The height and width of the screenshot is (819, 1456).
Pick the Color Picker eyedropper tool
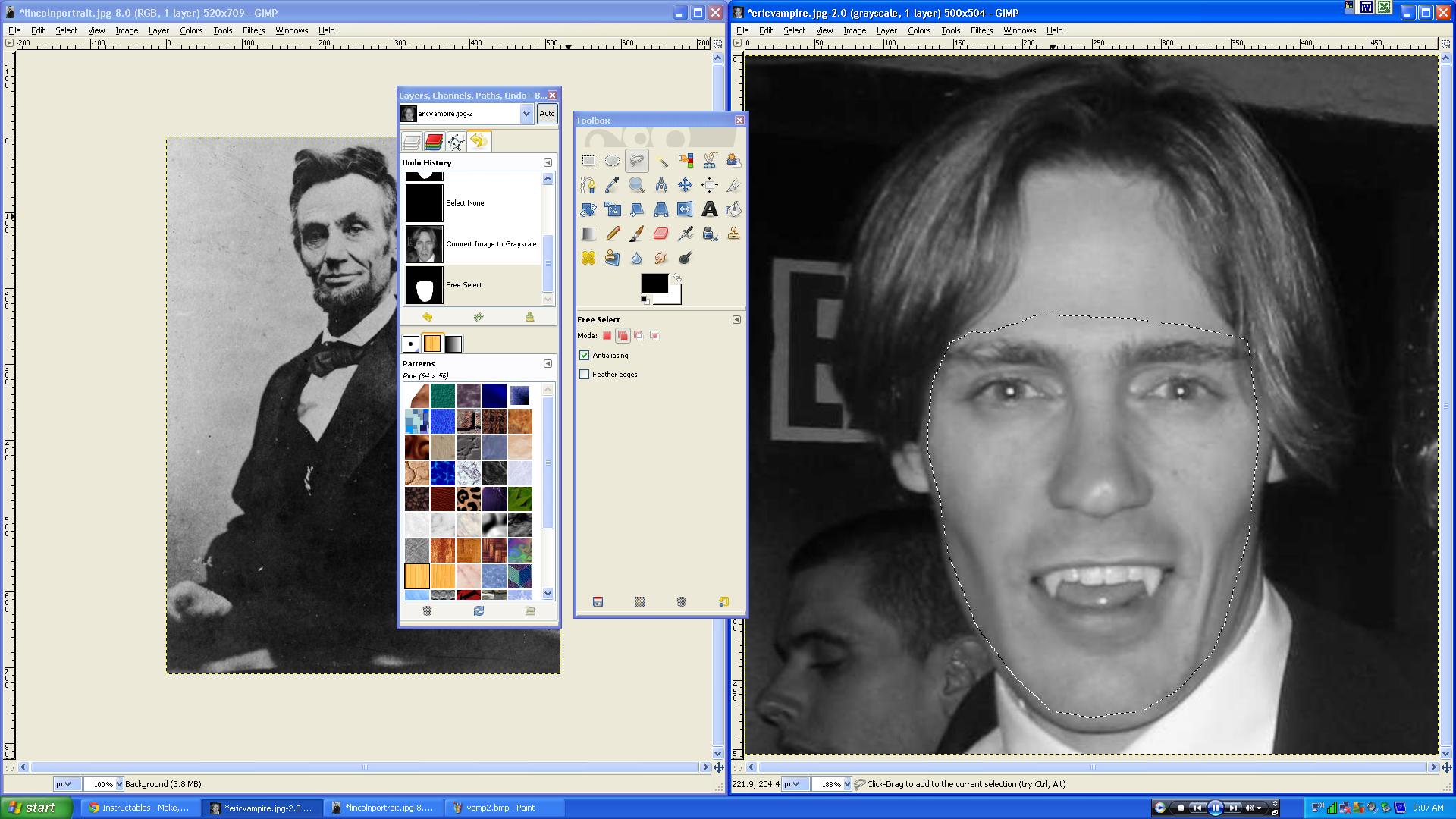click(613, 185)
